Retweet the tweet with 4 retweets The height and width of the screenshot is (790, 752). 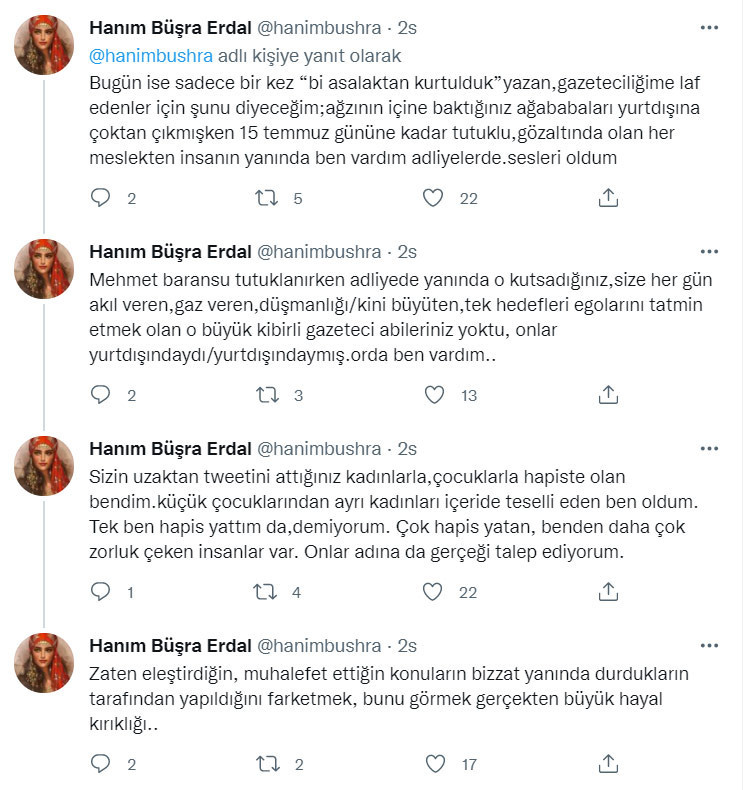pos(267,592)
